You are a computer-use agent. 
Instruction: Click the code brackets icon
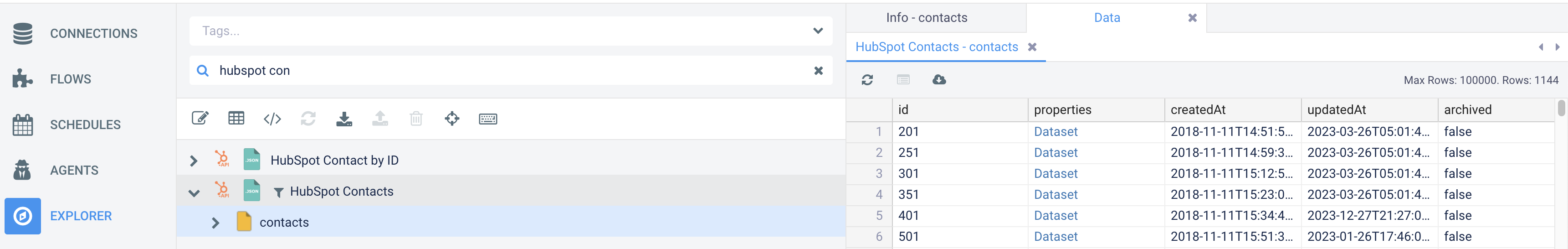pyautogui.click(x=272, y=119)
